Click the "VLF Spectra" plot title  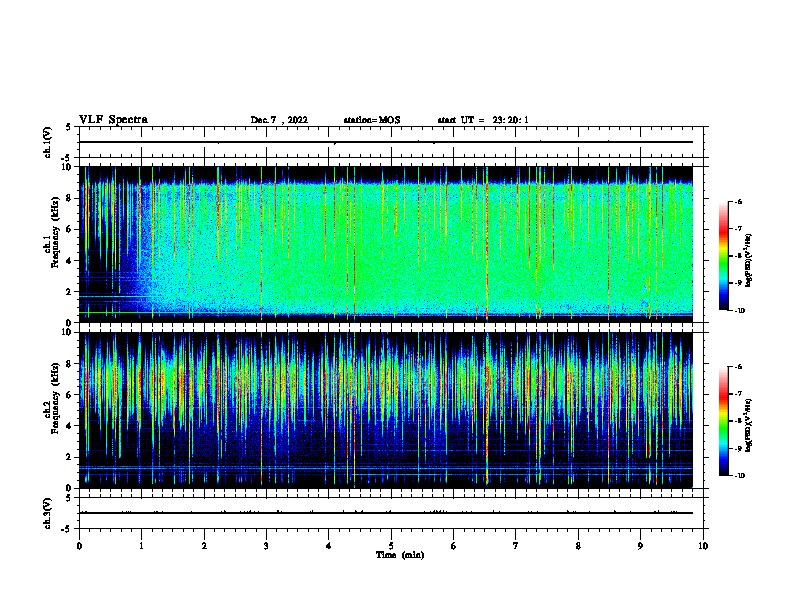click(113, 120)
